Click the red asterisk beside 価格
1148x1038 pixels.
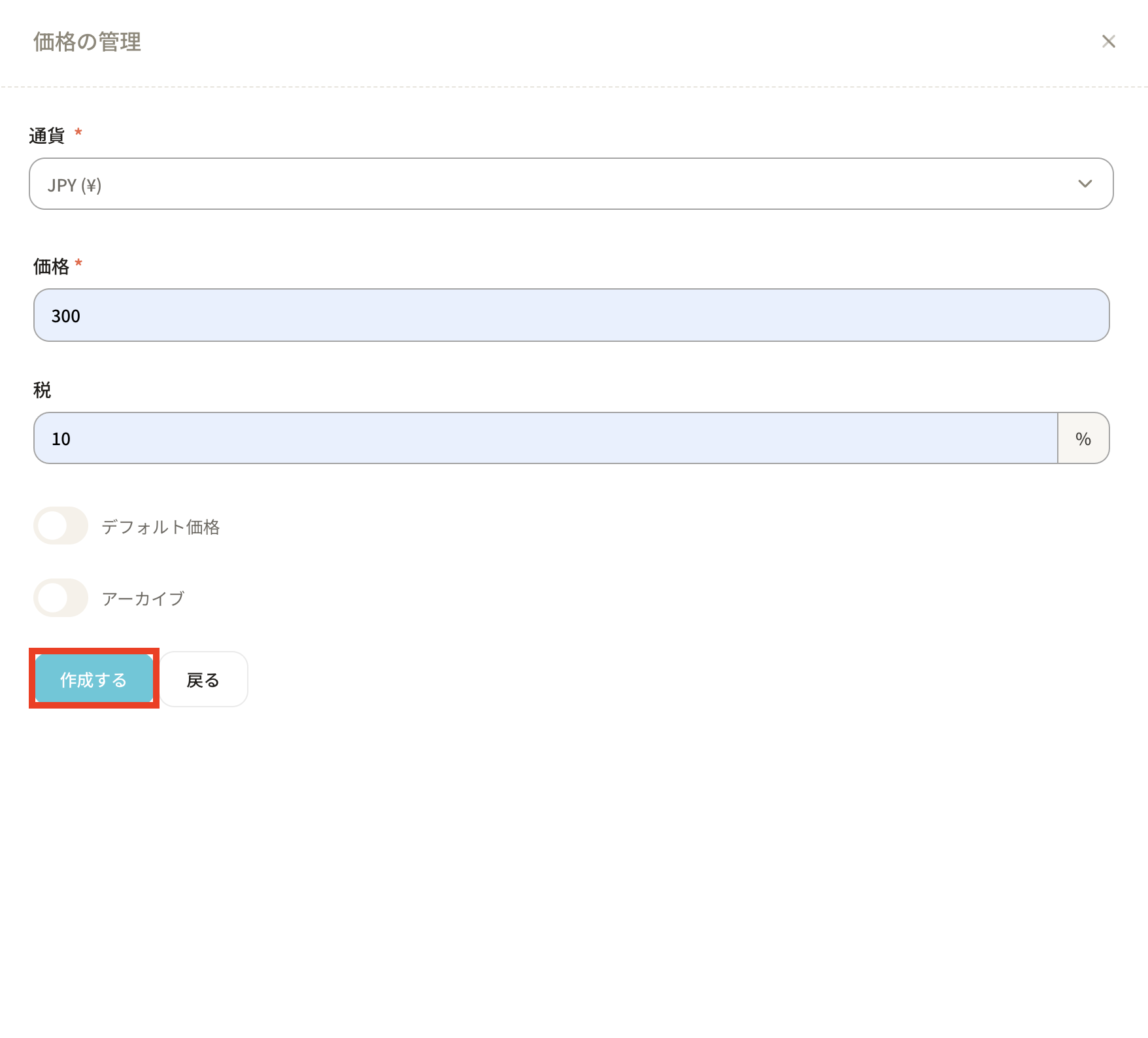tap(78, 263)
